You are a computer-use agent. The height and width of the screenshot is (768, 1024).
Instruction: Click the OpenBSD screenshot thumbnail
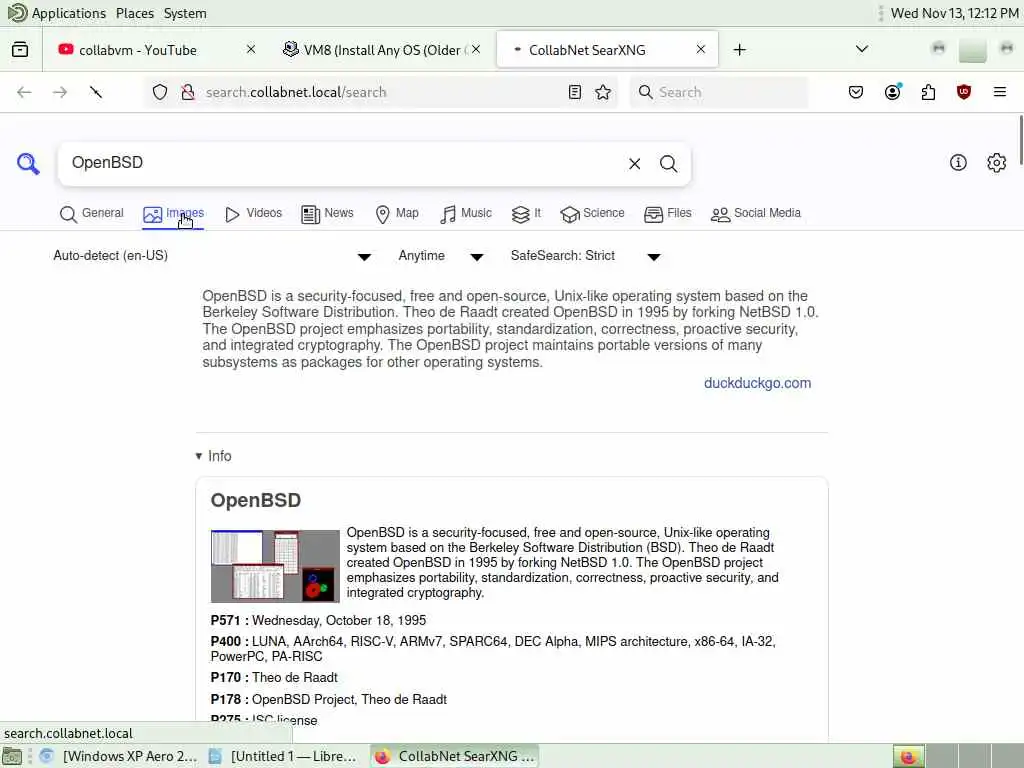click(275, 566)
